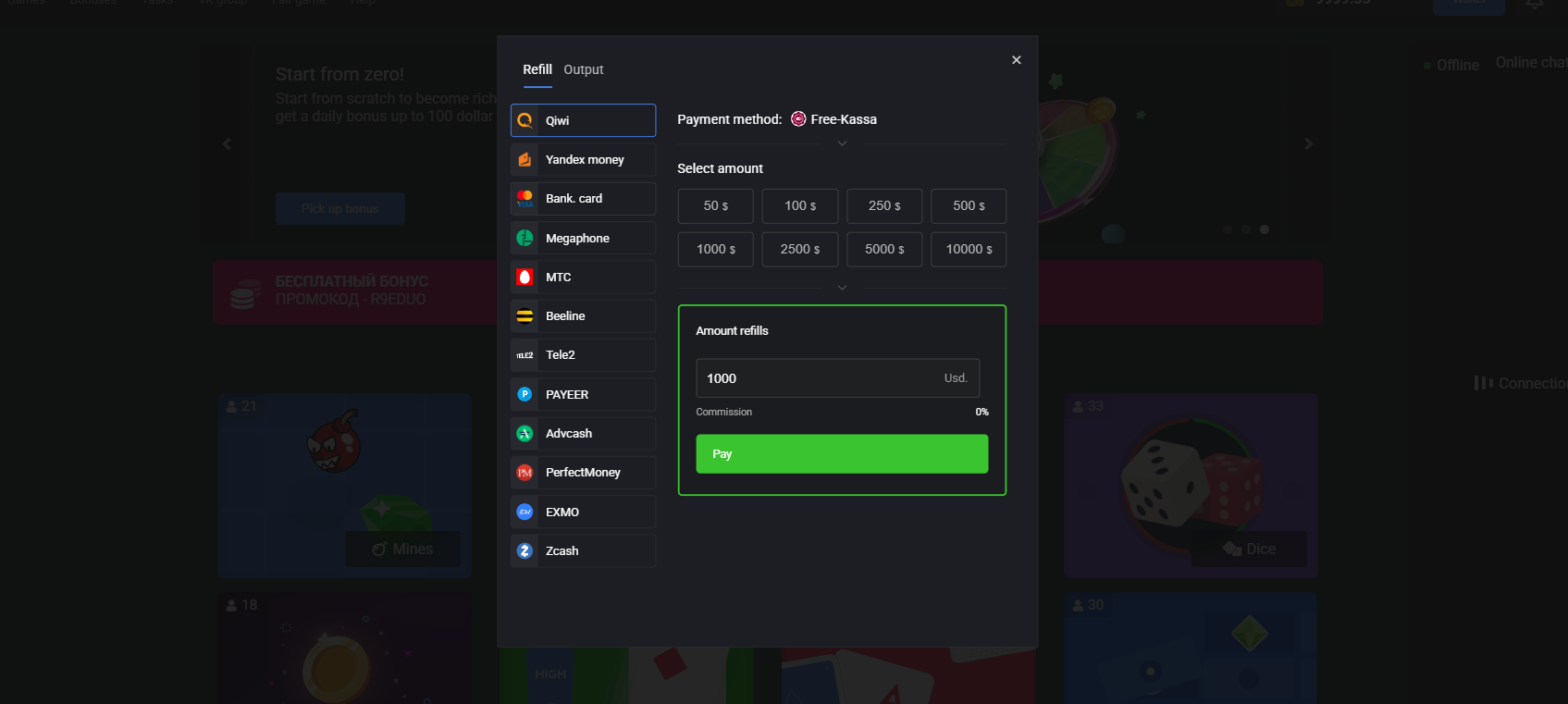1568x704 pixels.
Task: Open the Refill tab
Action: [537, 70]
